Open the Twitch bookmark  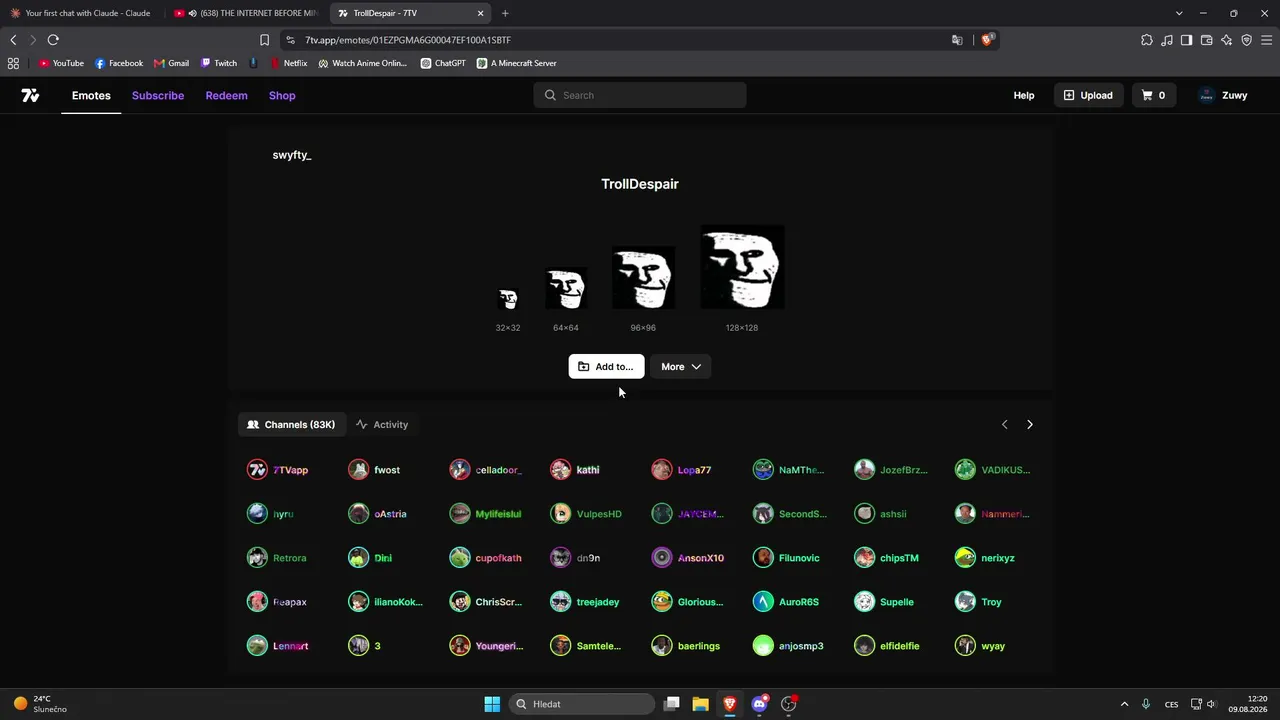pyautogui.click(x=219, y=63)
